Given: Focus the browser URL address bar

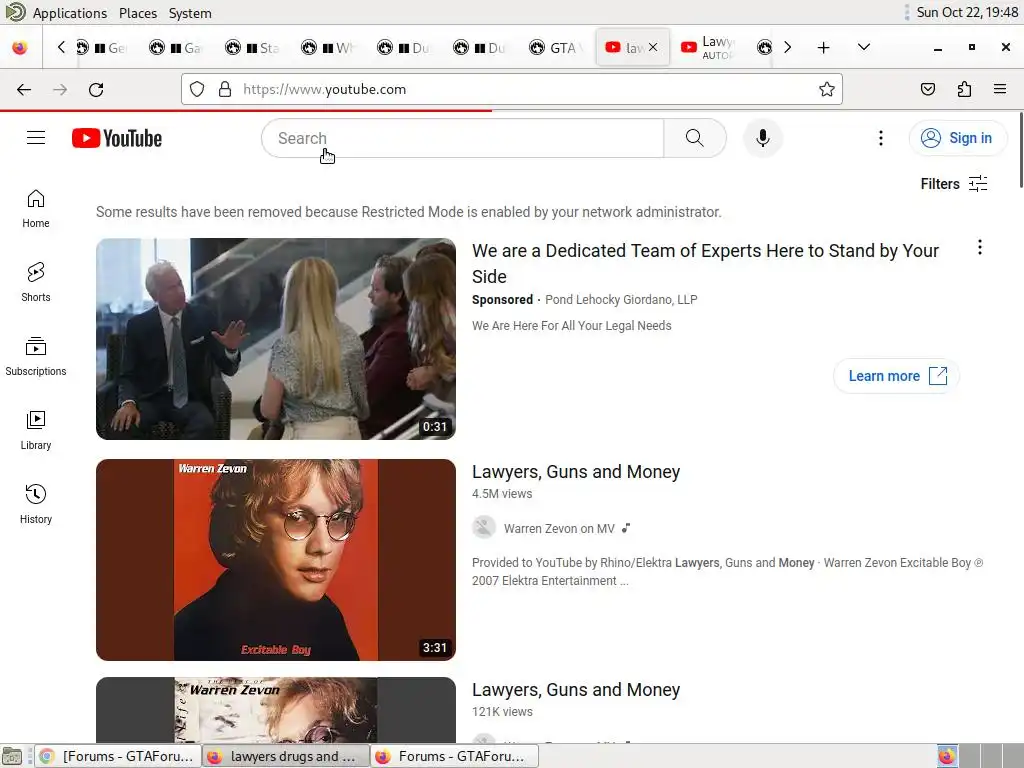Looking at the screenshot, I should (x=513, y=89).
